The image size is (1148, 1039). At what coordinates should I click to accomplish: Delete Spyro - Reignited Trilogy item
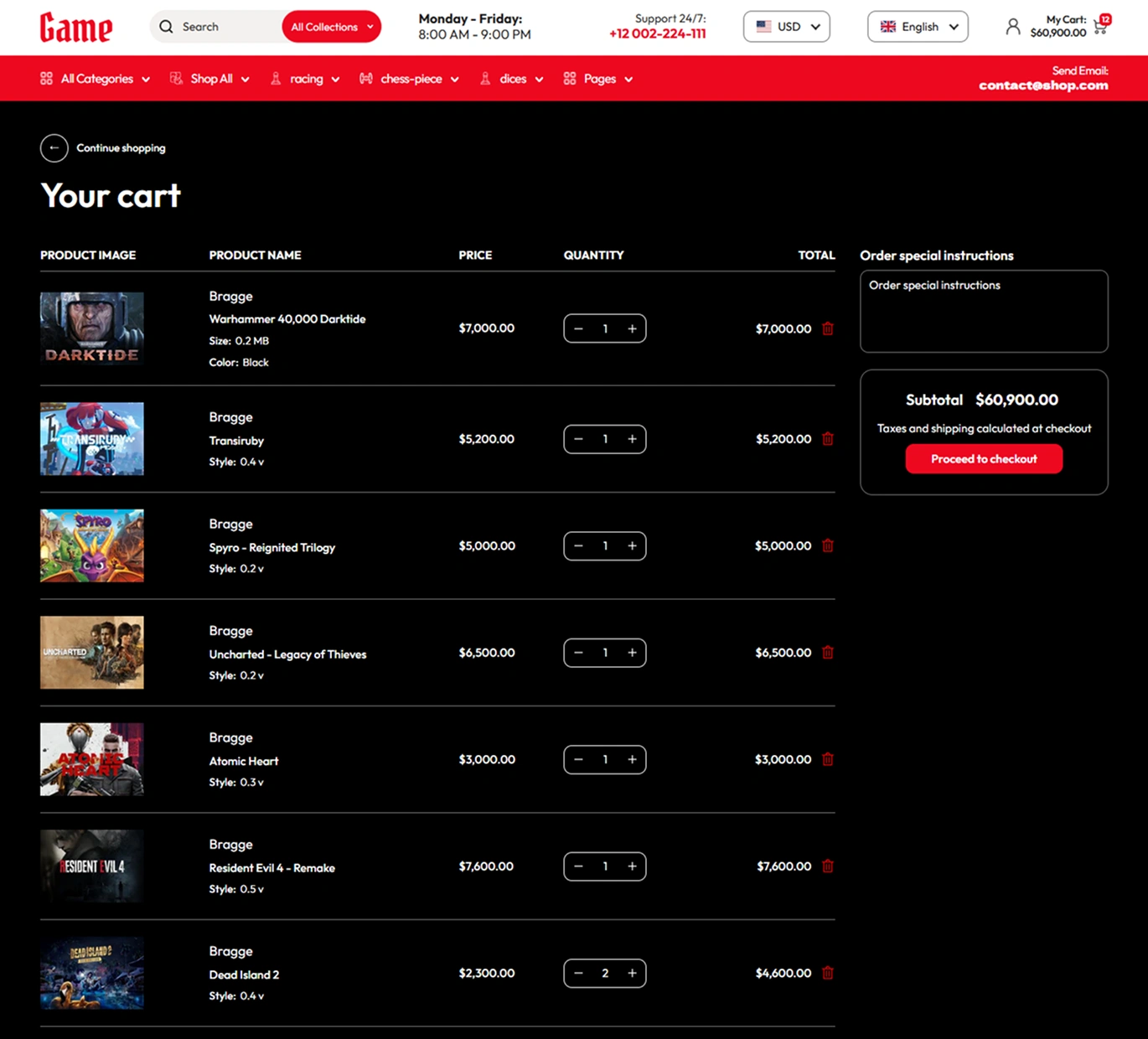tap(828, 545)
